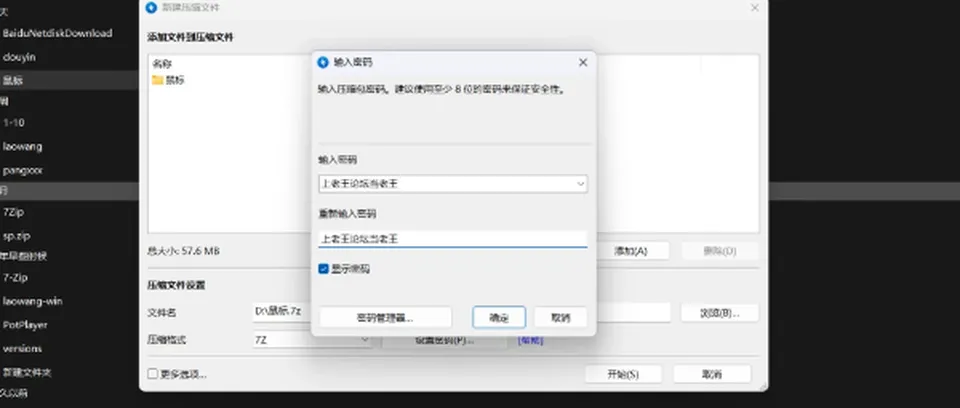This screenshot has width=960, height=408.
Task: Select PotPlayer in the left folder list
Action: 25,325
